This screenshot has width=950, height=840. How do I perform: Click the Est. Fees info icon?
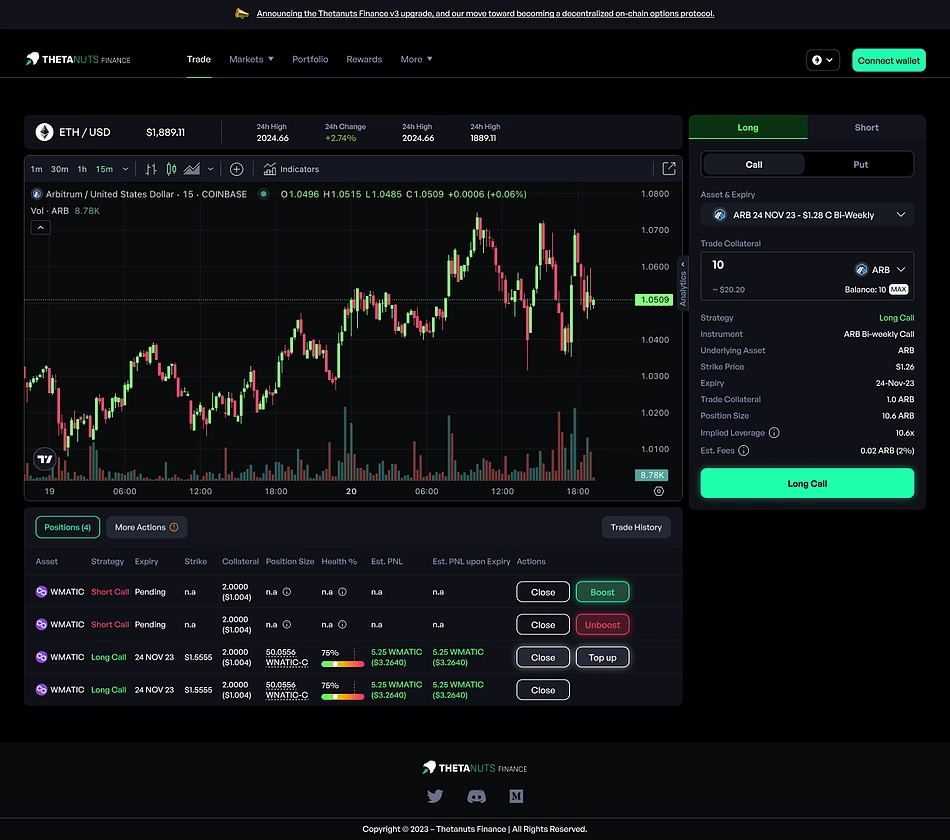click(x=743, y=450)
